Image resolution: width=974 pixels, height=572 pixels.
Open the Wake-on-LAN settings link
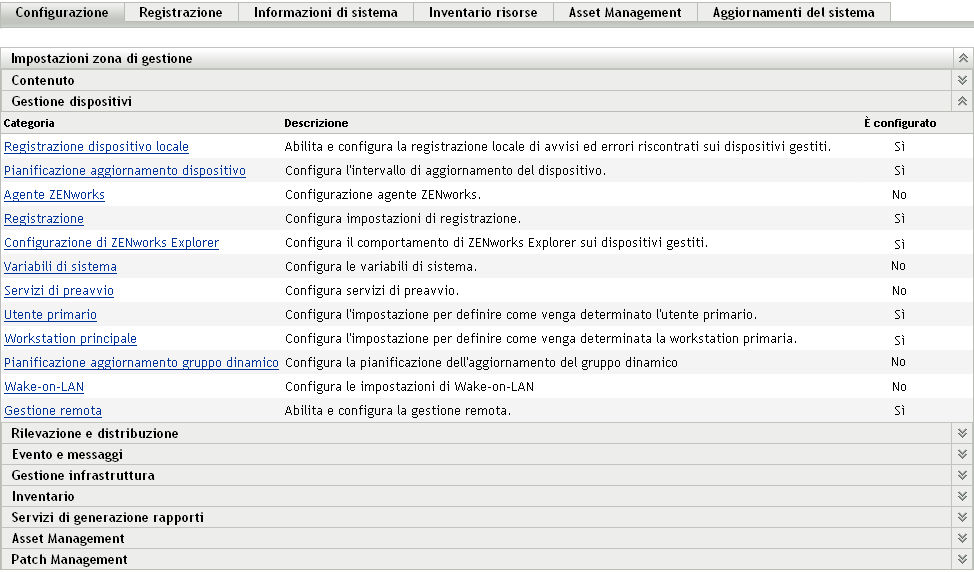44,387
